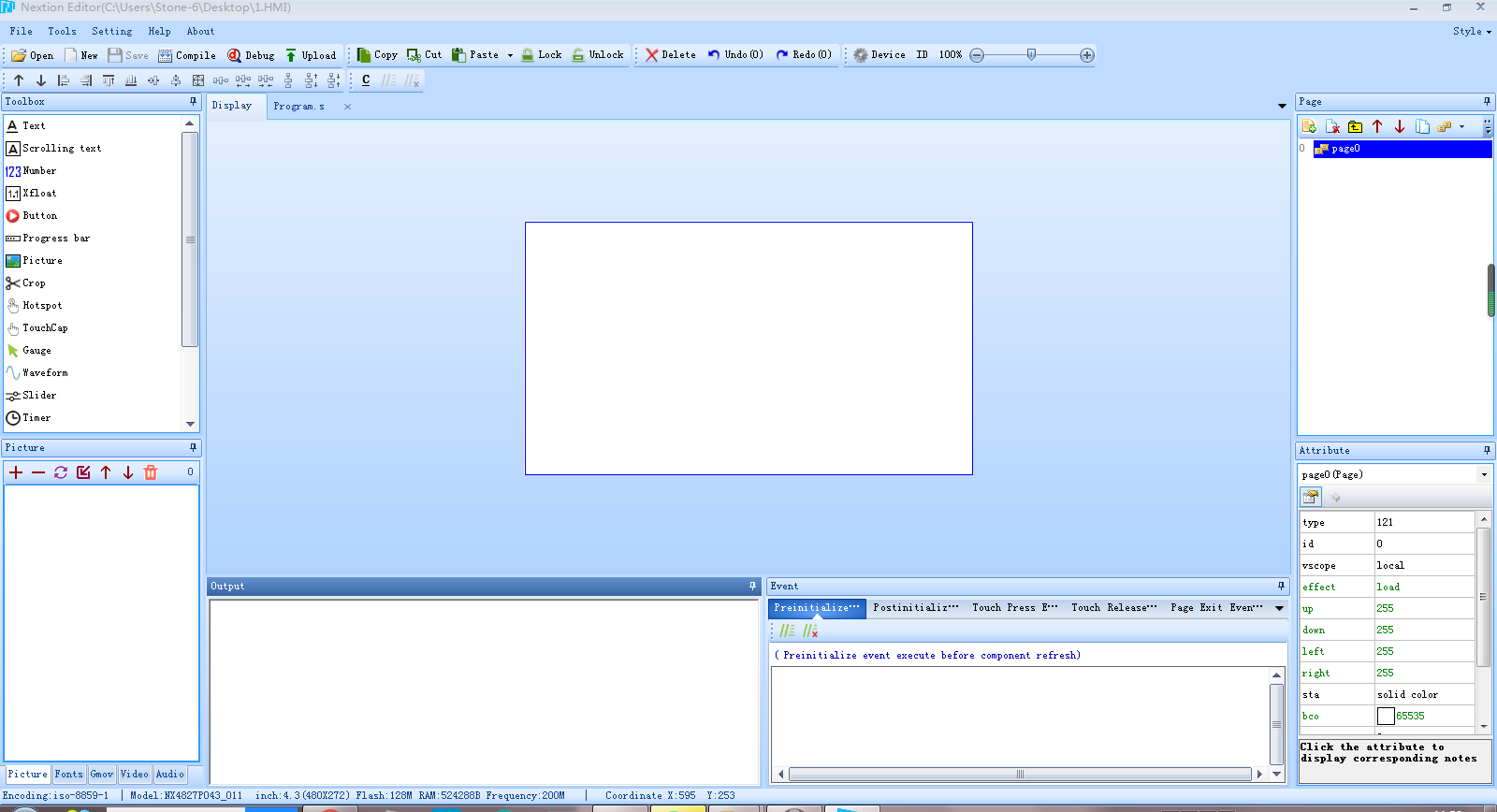
Task: Click the Compile button
Action: [187, 55]
